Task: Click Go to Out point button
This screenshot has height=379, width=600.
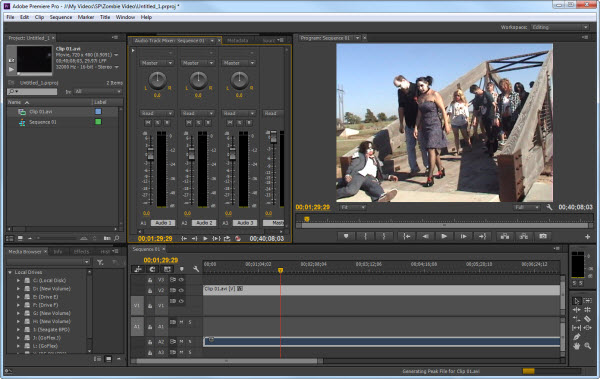Action: click(x=482, y=237)
